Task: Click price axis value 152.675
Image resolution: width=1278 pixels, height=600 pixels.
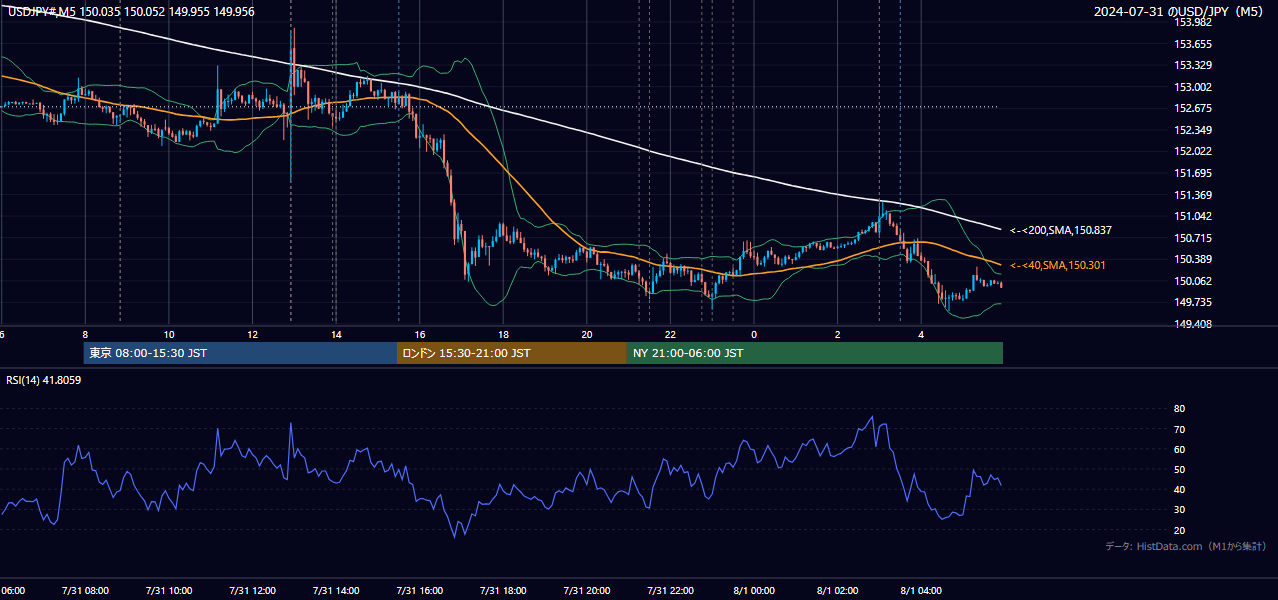Action: 1192,108
